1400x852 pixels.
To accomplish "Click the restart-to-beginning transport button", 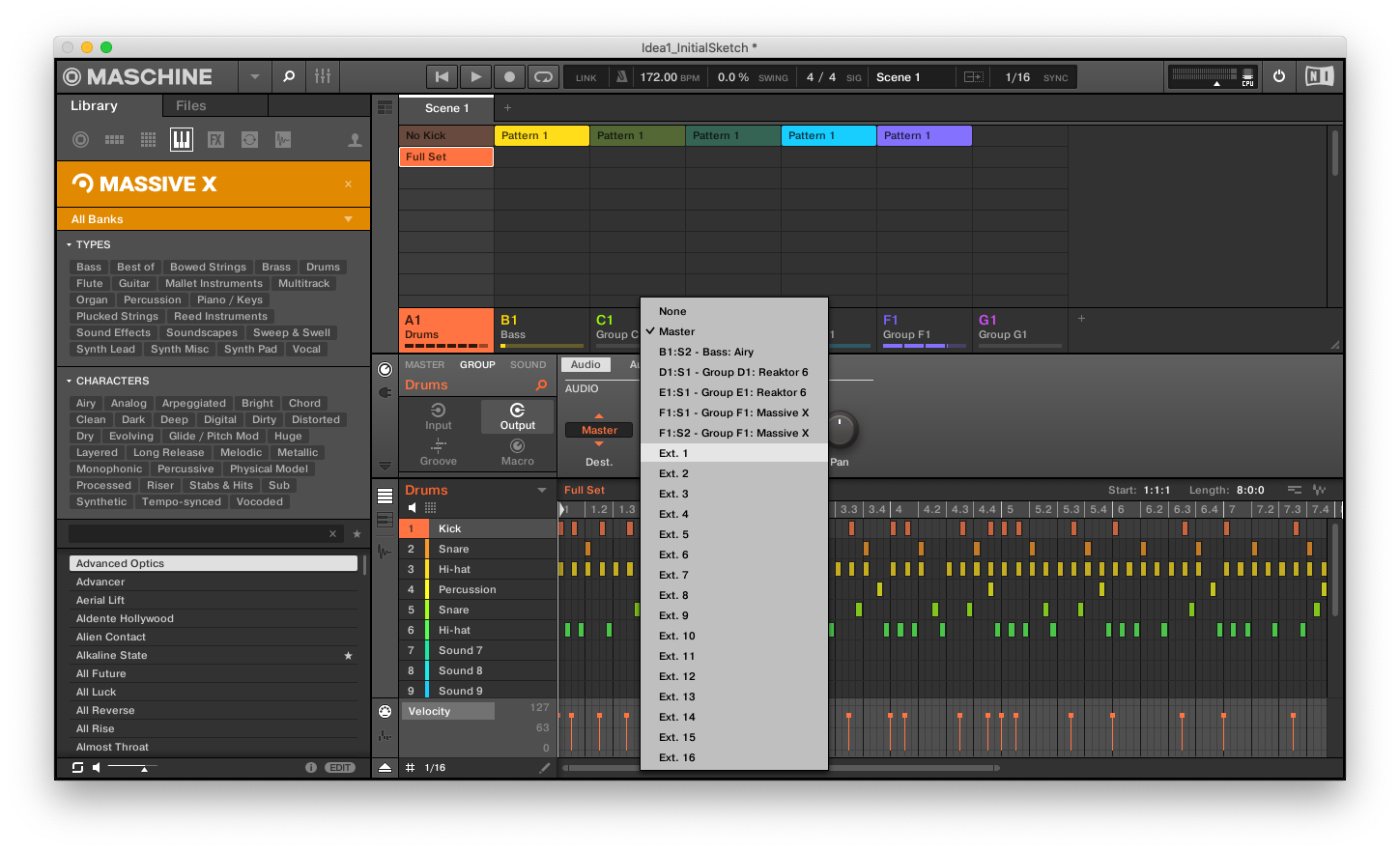I will click(442, 77).
